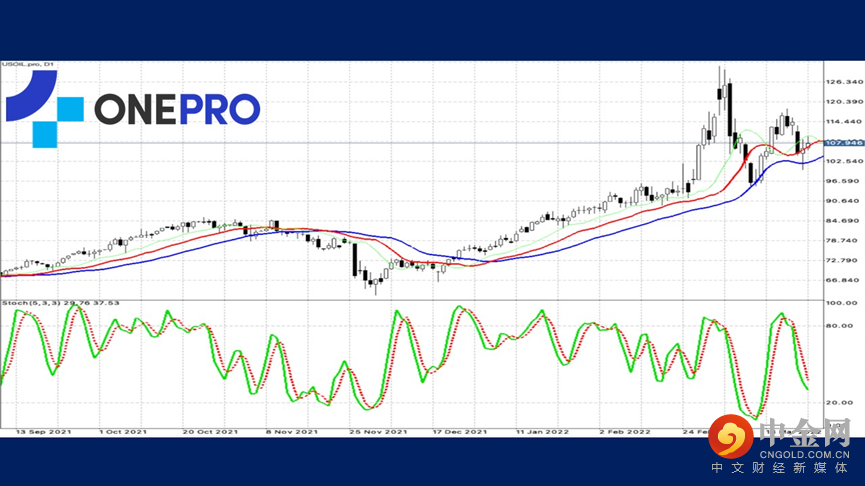Image resolution: width=865 pixels, height=486 pixels.
Task: Open the CNGOLD.COM.CN link text
Action: click(804, 455)
